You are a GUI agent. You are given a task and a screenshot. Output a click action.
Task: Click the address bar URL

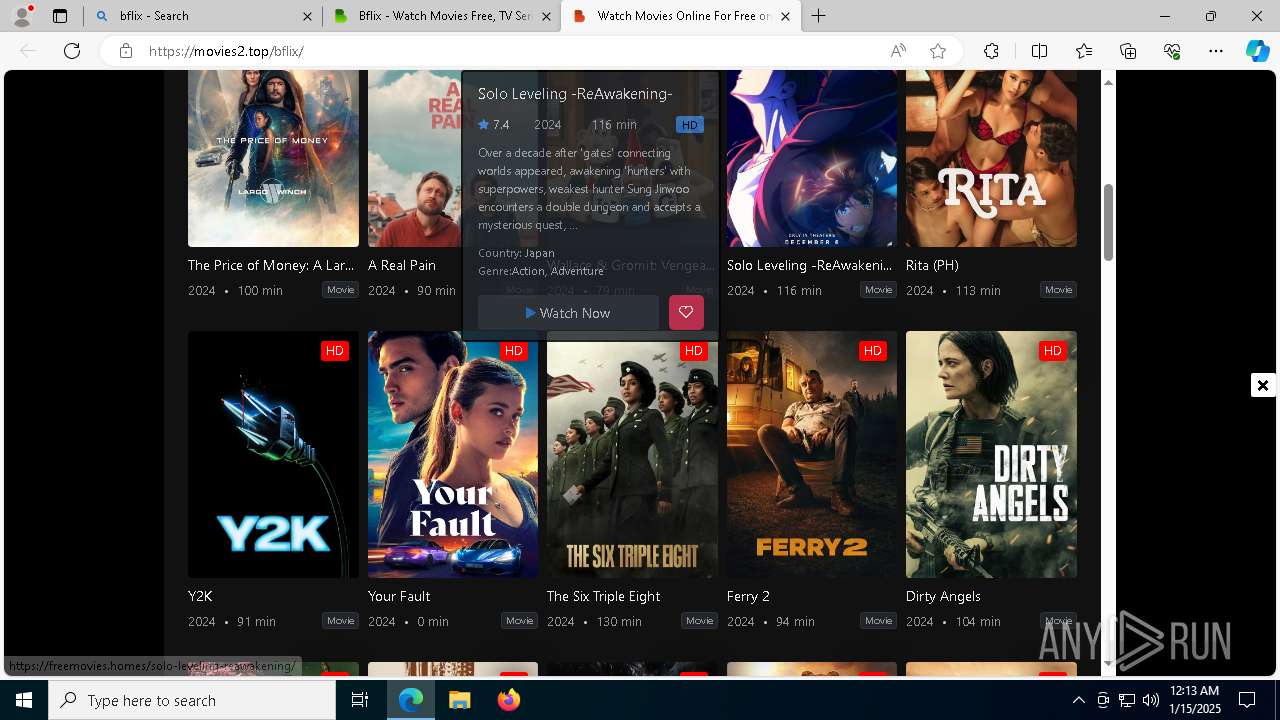(226, 51)
